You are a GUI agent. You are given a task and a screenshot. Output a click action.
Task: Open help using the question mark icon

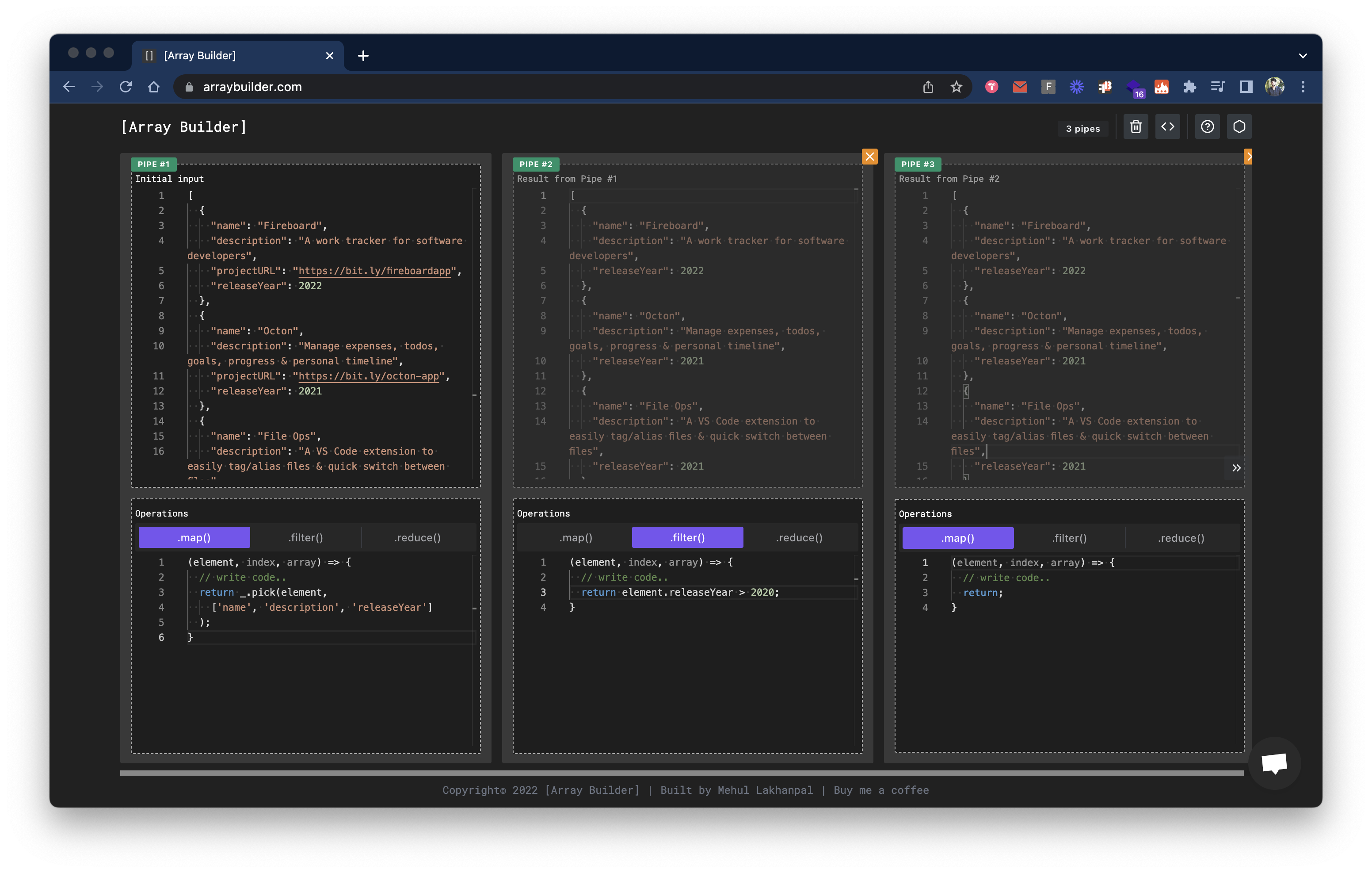[1207, 126]
